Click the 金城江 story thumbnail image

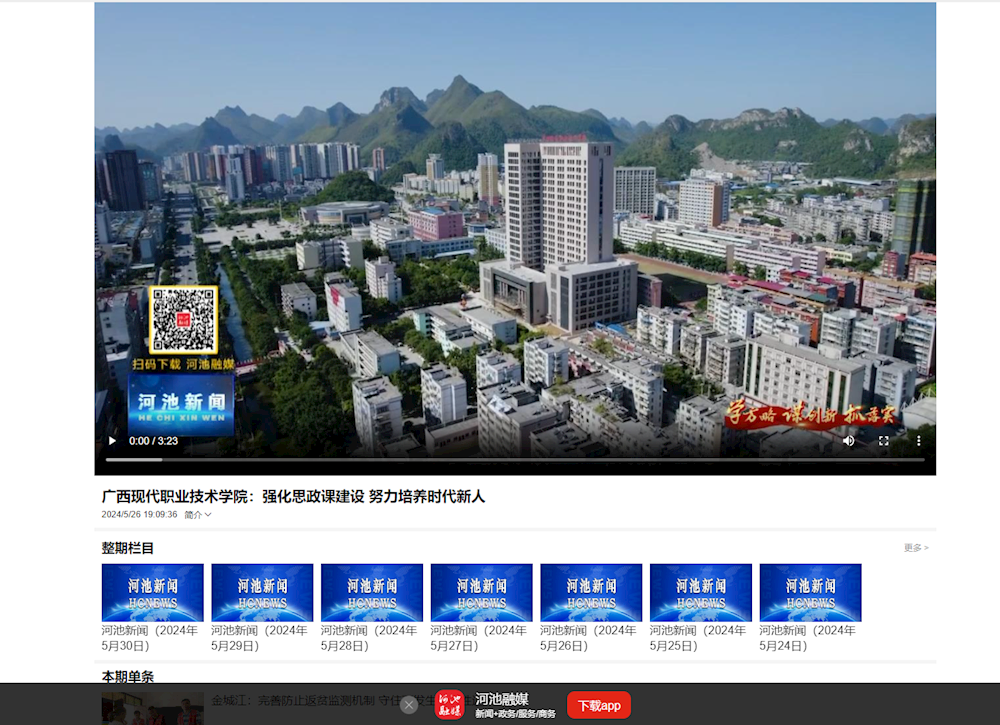coord(152,708)
